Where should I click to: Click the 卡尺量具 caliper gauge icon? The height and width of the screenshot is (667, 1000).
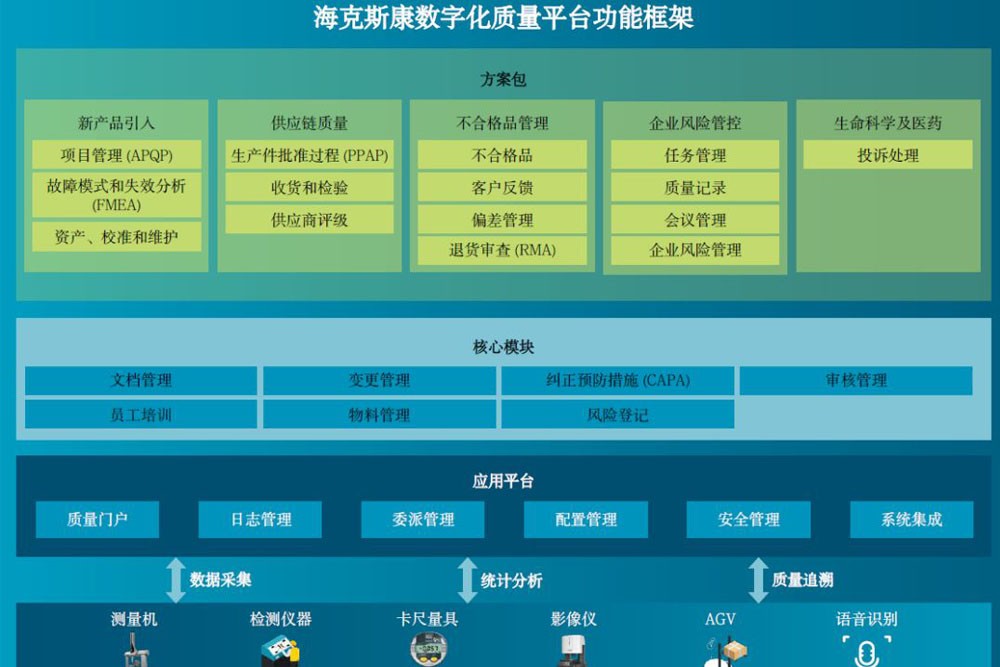pyautogui.click(x=428, y=649)
